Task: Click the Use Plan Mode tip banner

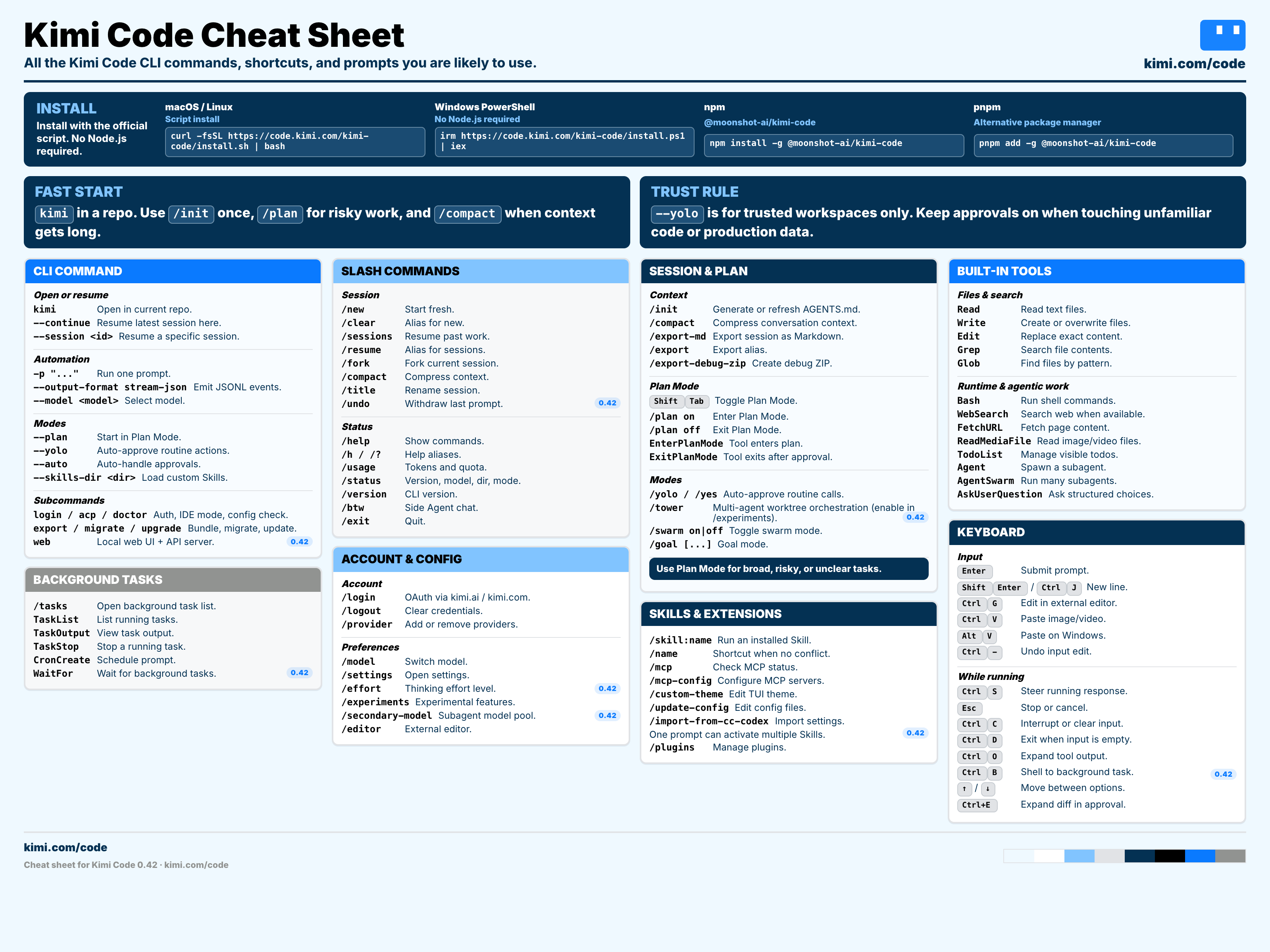Action: (x=789, y=569)
